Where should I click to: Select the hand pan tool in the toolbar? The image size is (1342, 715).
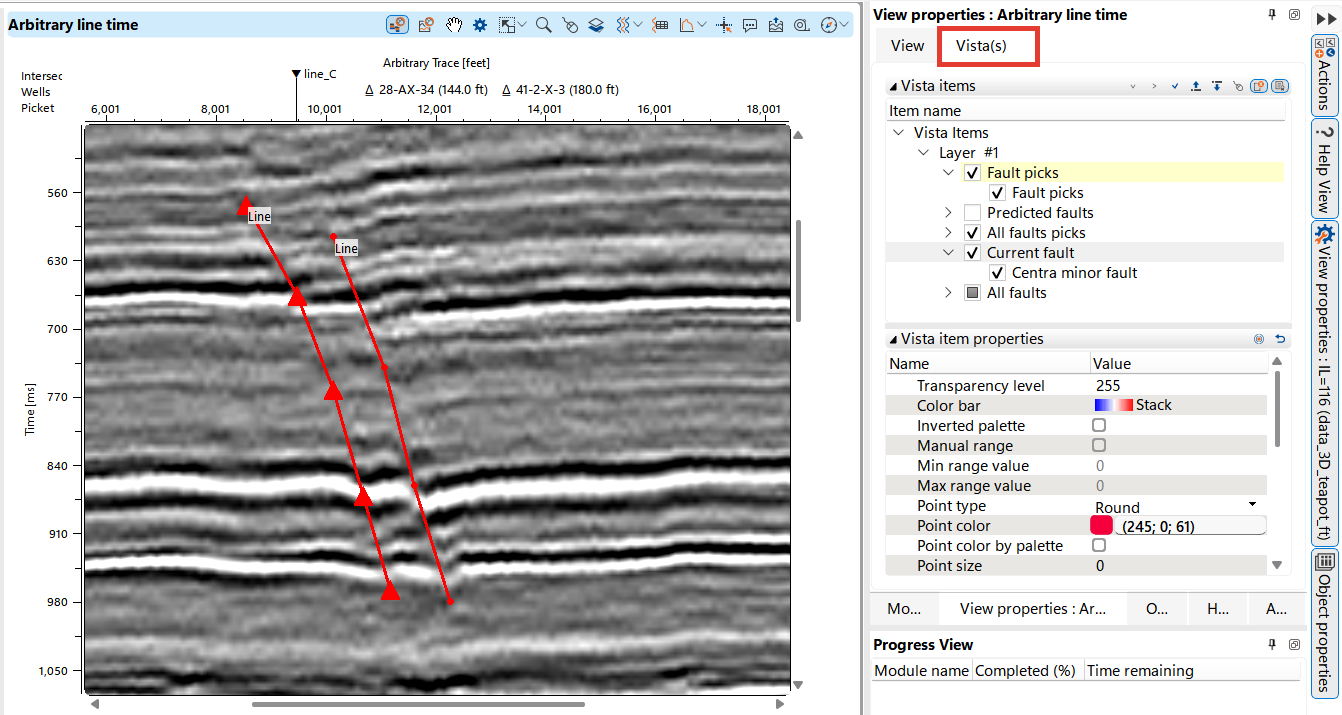point(453,25)
